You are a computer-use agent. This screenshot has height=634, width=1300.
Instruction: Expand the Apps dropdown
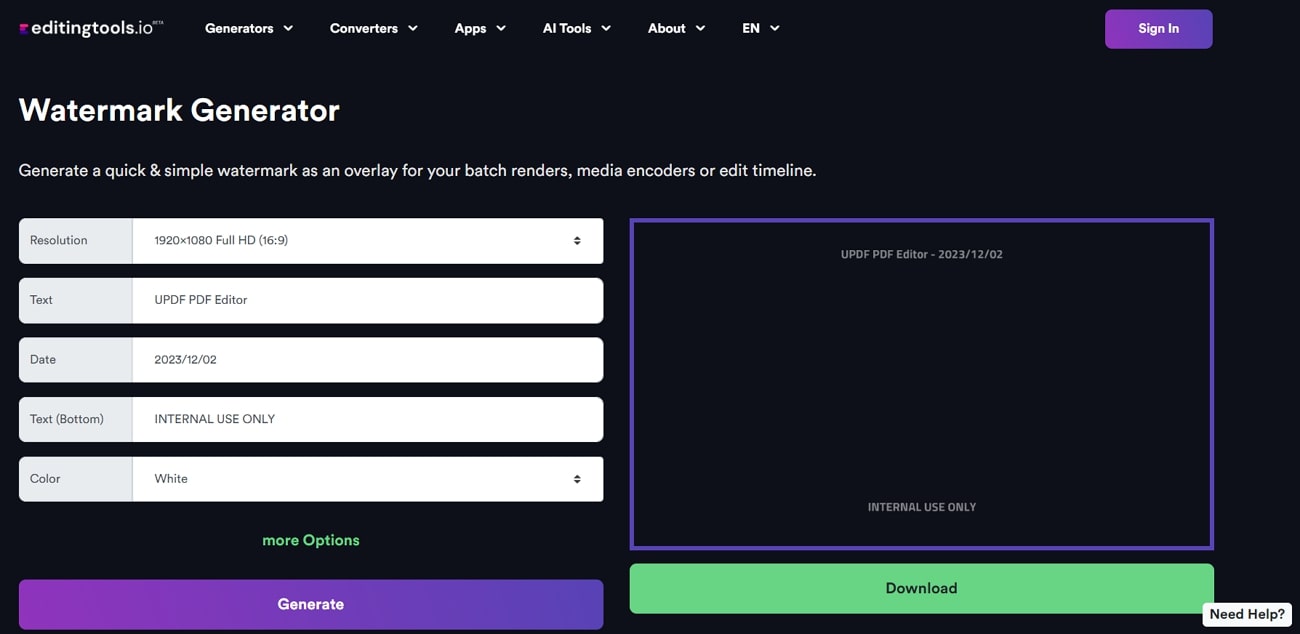[x=480, y=28]
